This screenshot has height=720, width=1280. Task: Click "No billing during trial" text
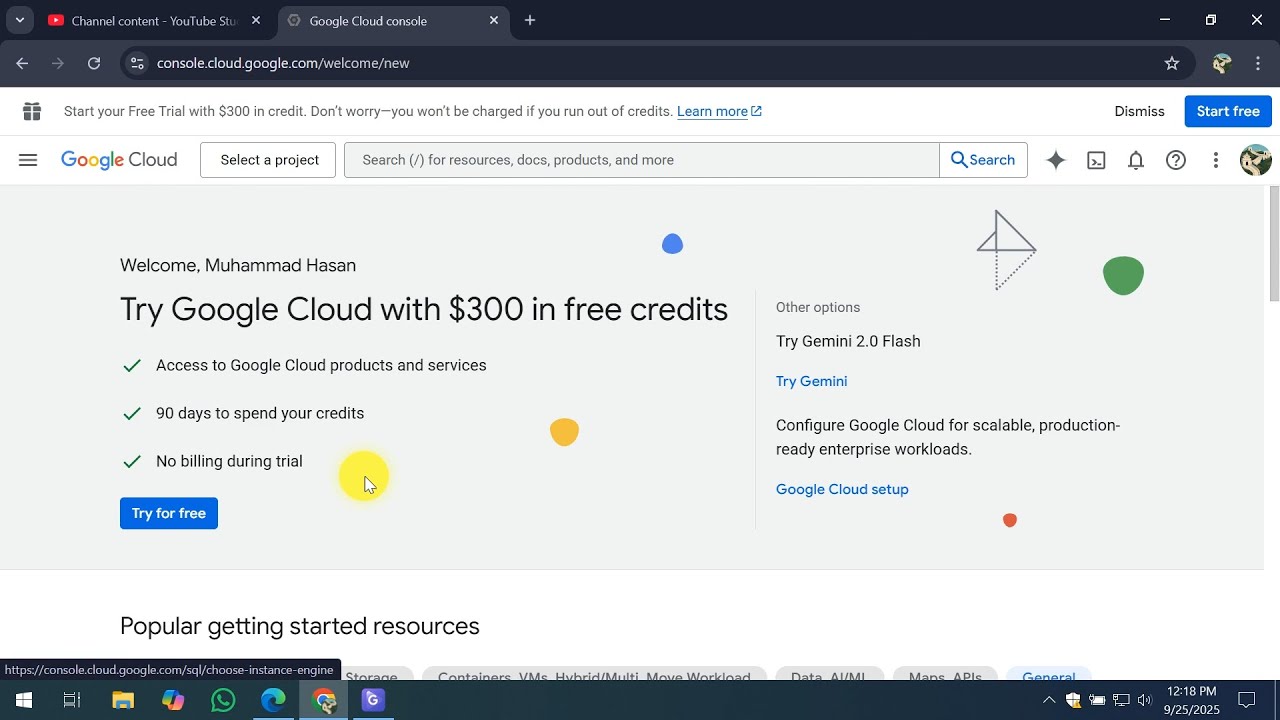point(229,461)
